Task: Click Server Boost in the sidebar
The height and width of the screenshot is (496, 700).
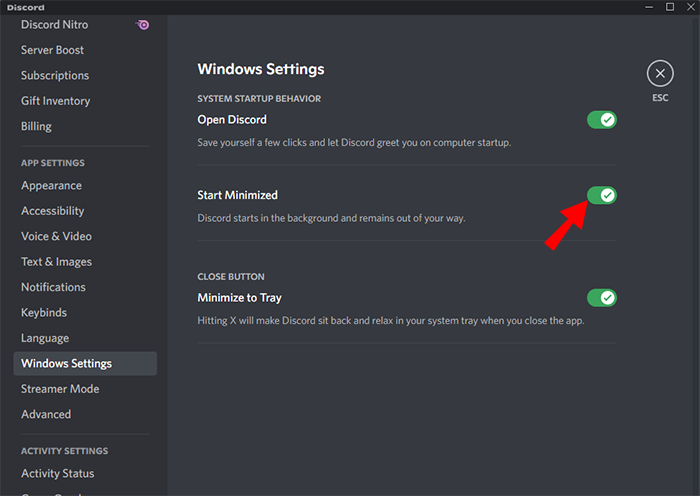Action: coord(52,50)
